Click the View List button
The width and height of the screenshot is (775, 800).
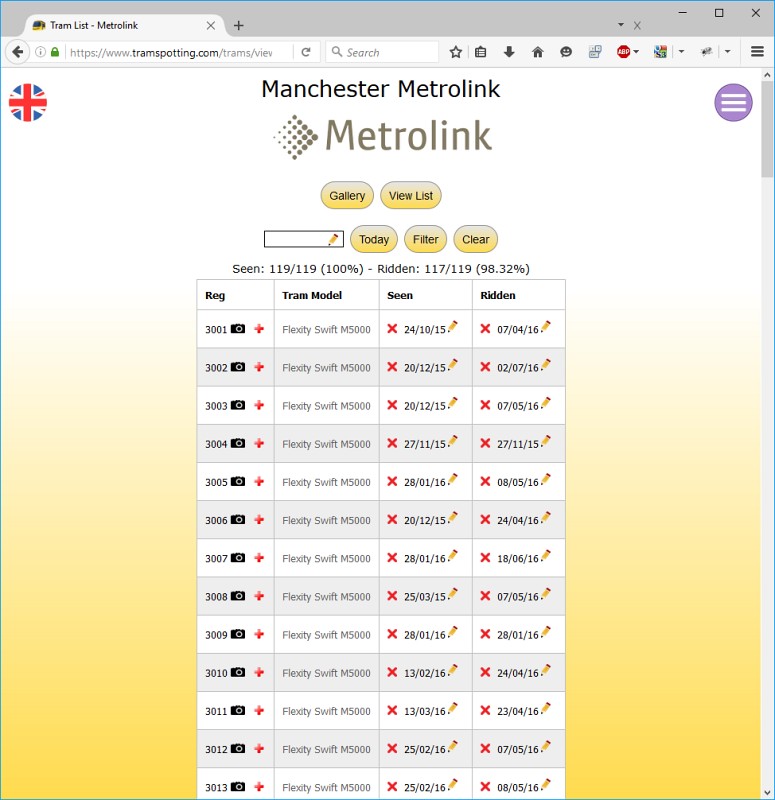(x=411, y=195)
